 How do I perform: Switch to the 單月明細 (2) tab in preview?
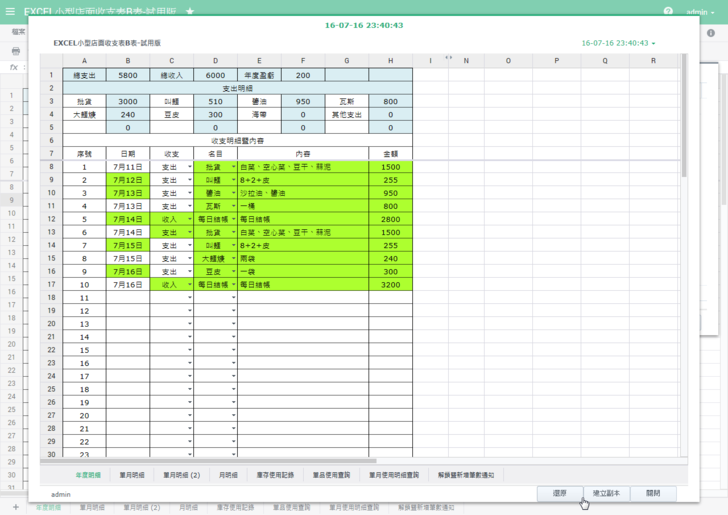click(x=182, y=475)
